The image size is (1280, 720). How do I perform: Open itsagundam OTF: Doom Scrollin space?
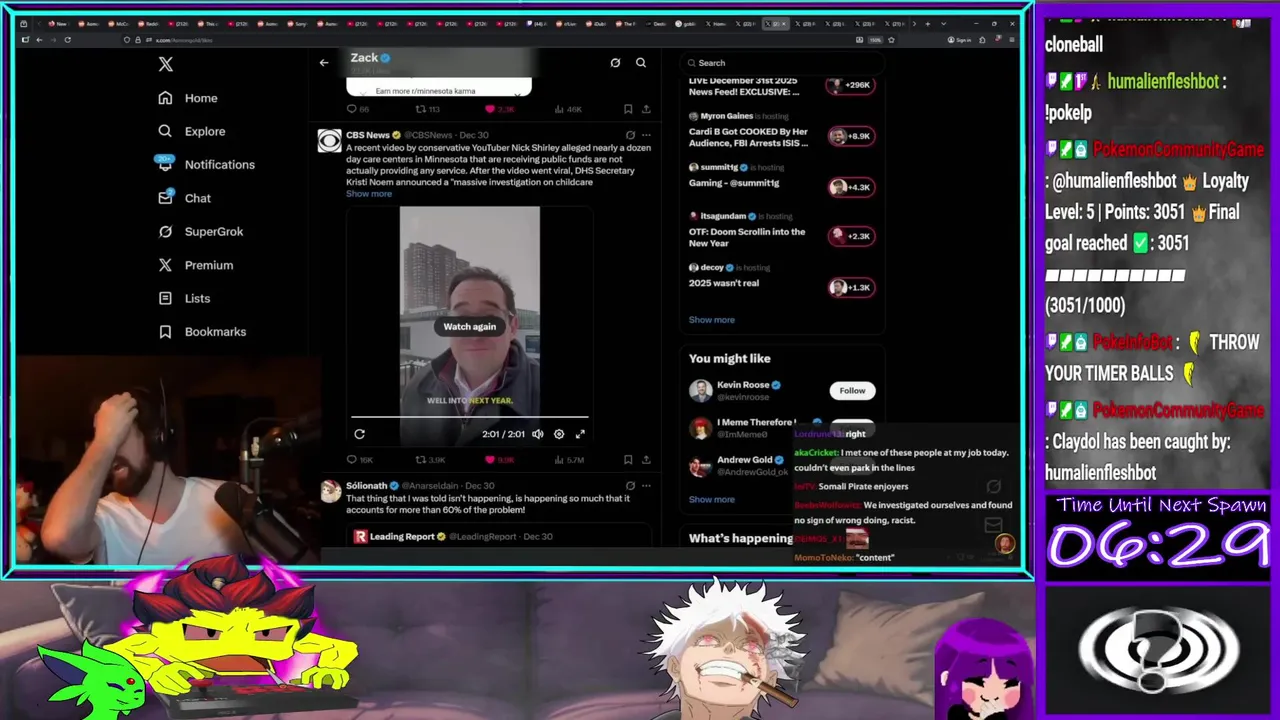[747, 237]
